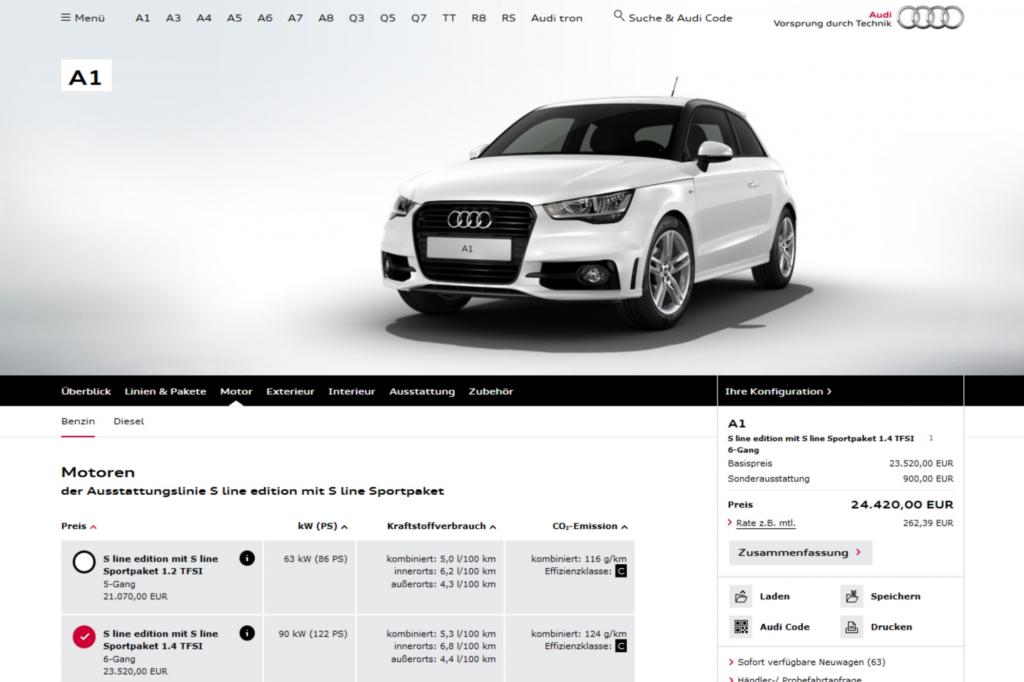Click the search magnifier icon
Image resolution: width=1024 pixels, height=682 pixels.
[618, 16]
